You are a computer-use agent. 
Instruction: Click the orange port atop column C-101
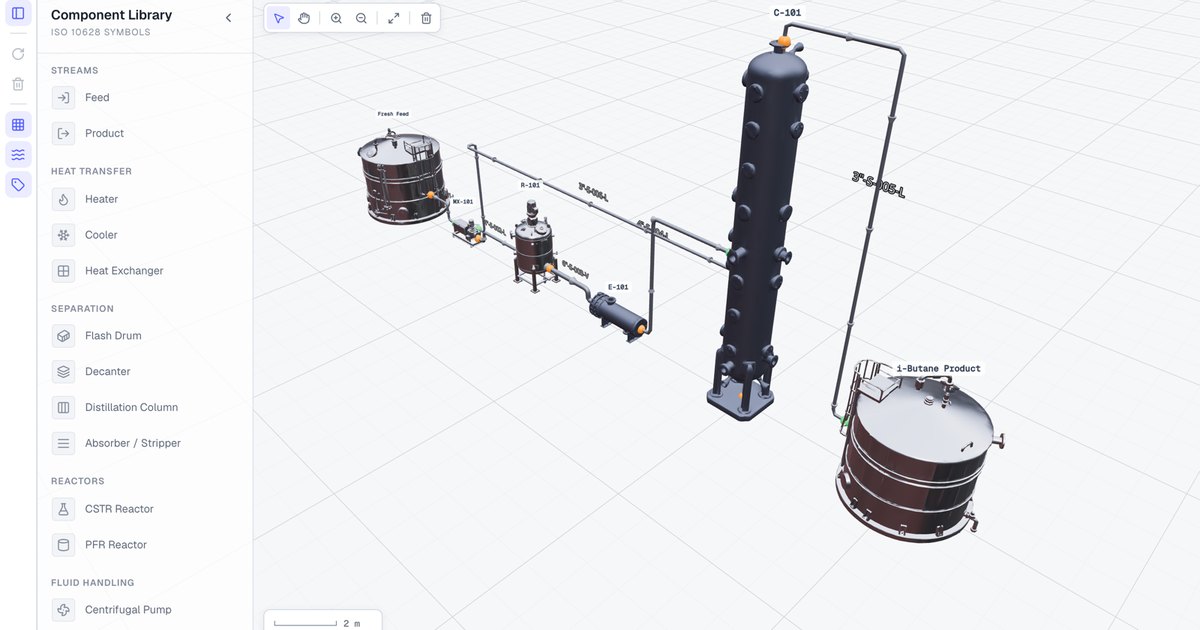tap(786, 42)
